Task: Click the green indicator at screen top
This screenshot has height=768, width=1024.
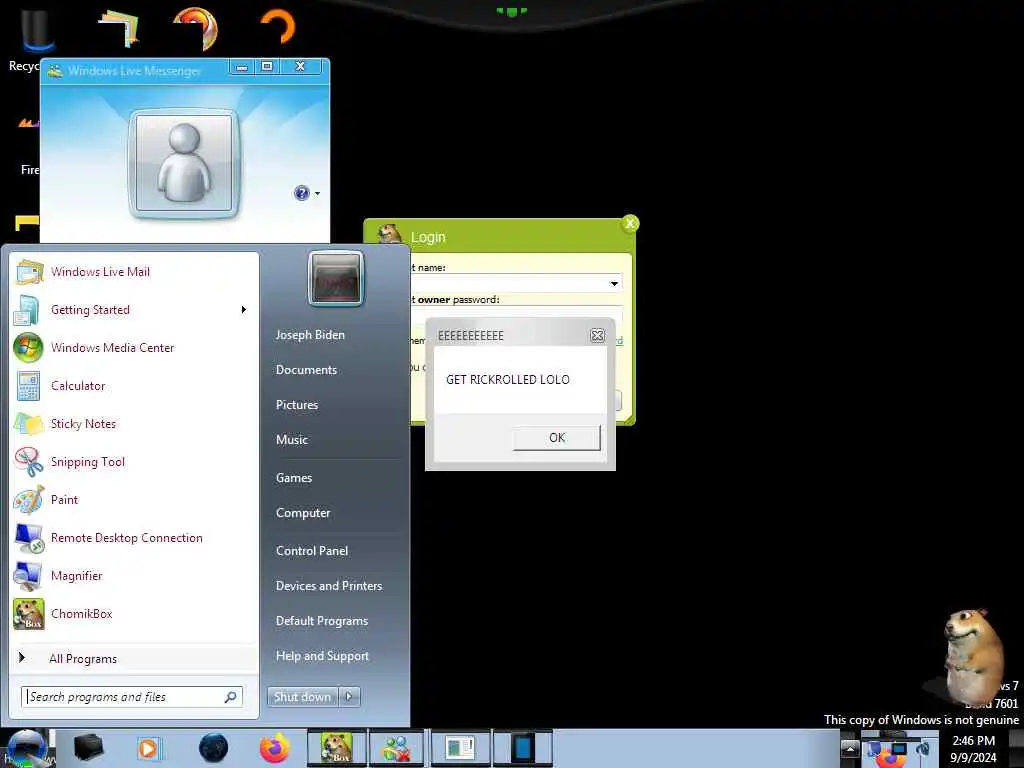Action: [512, 11]
